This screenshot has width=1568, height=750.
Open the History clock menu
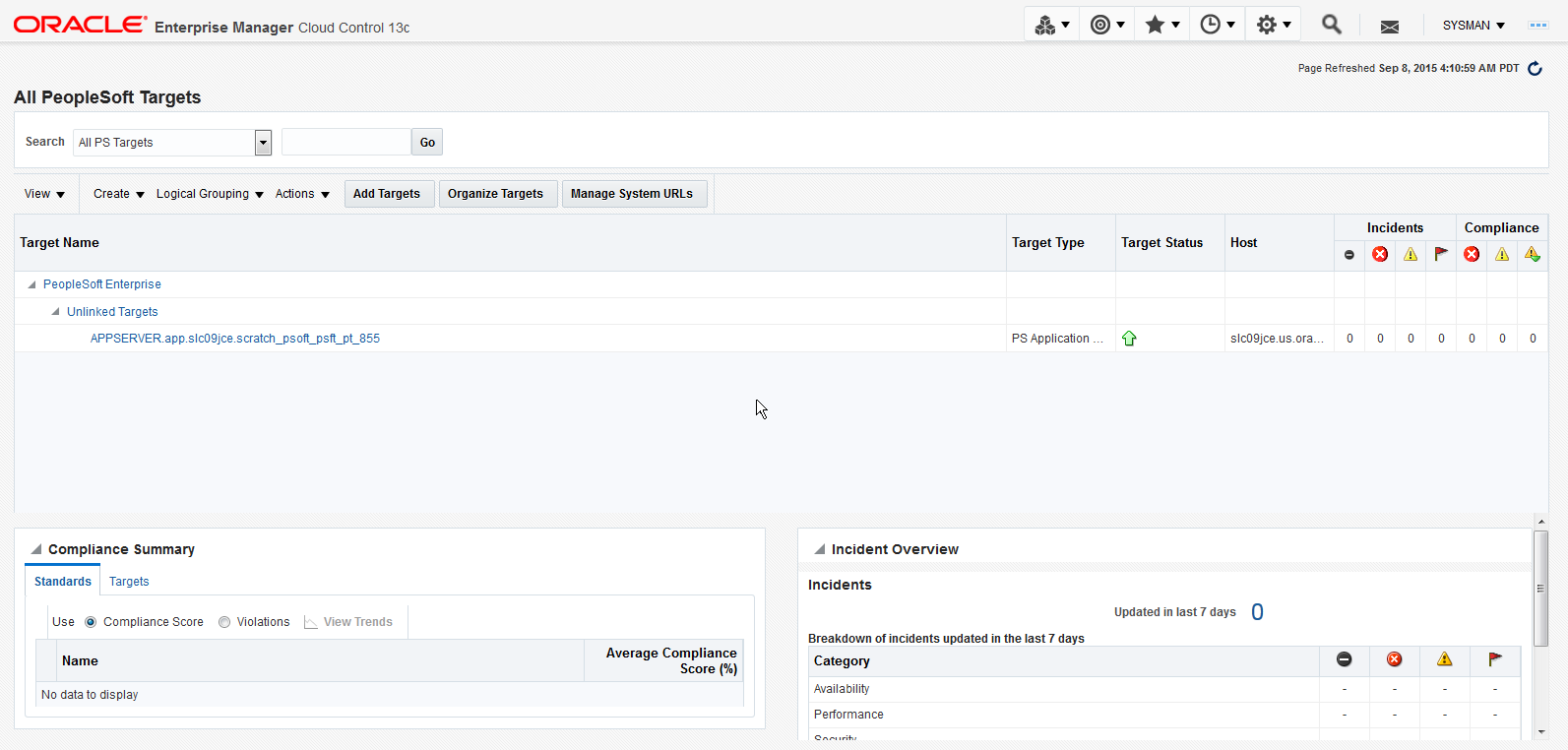point(1217,25)
